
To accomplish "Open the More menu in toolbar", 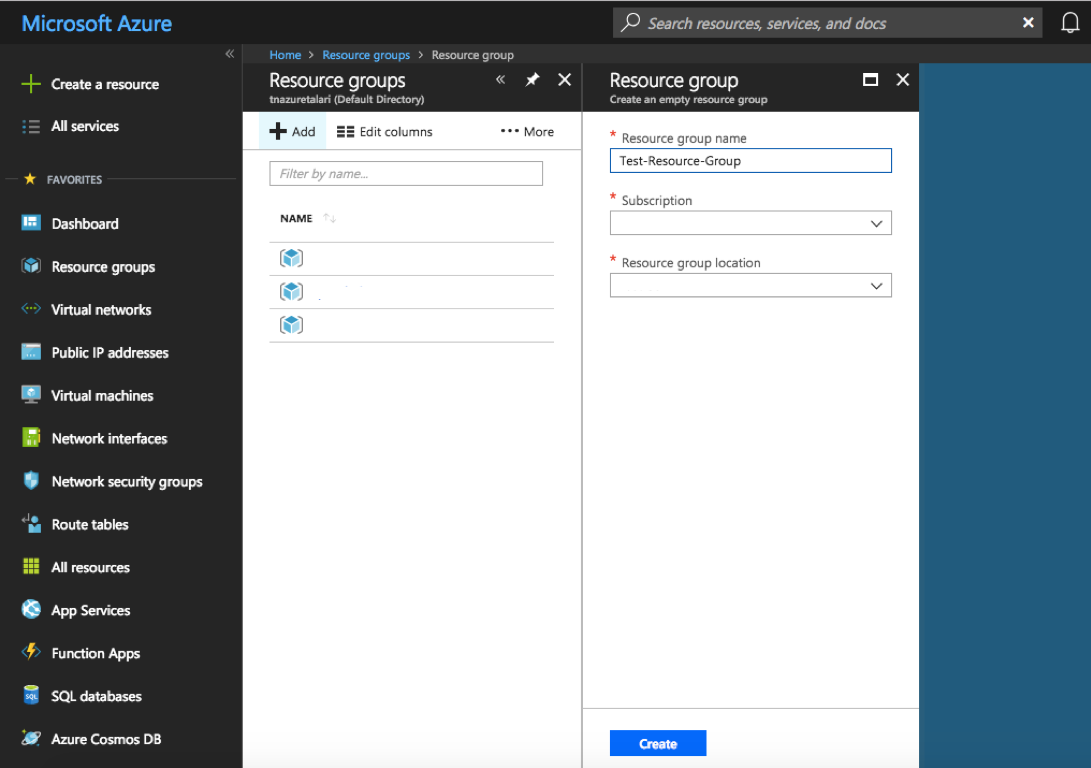I will pos(527,132).
